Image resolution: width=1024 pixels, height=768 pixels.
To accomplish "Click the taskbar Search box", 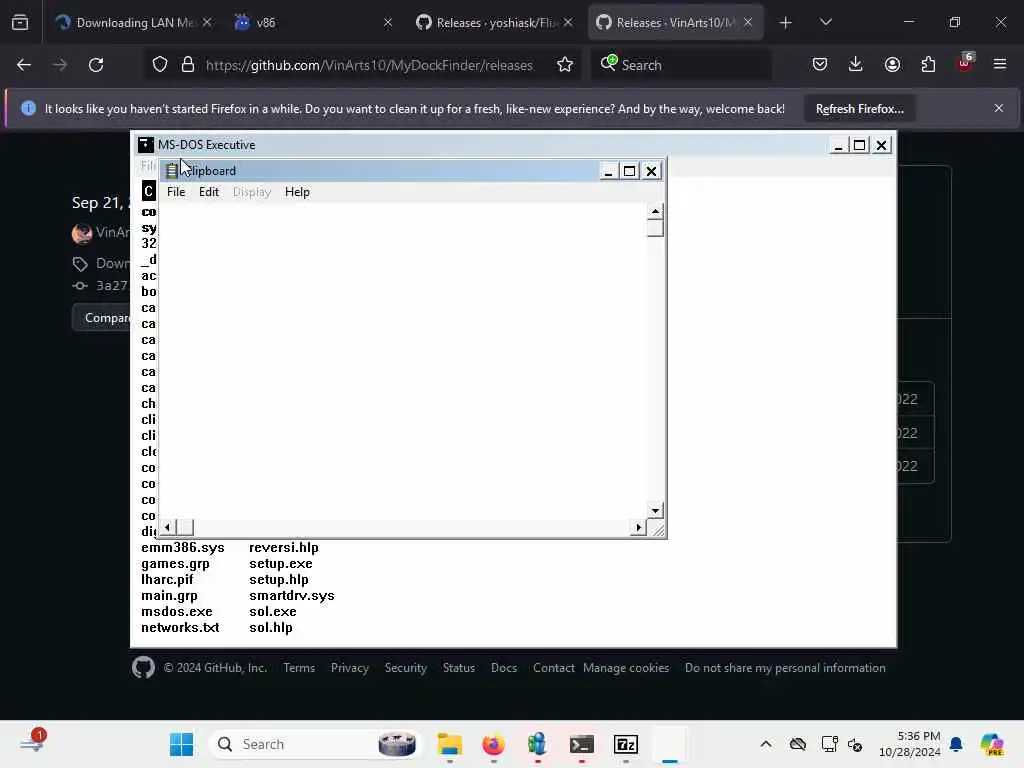I will point(315,744).
